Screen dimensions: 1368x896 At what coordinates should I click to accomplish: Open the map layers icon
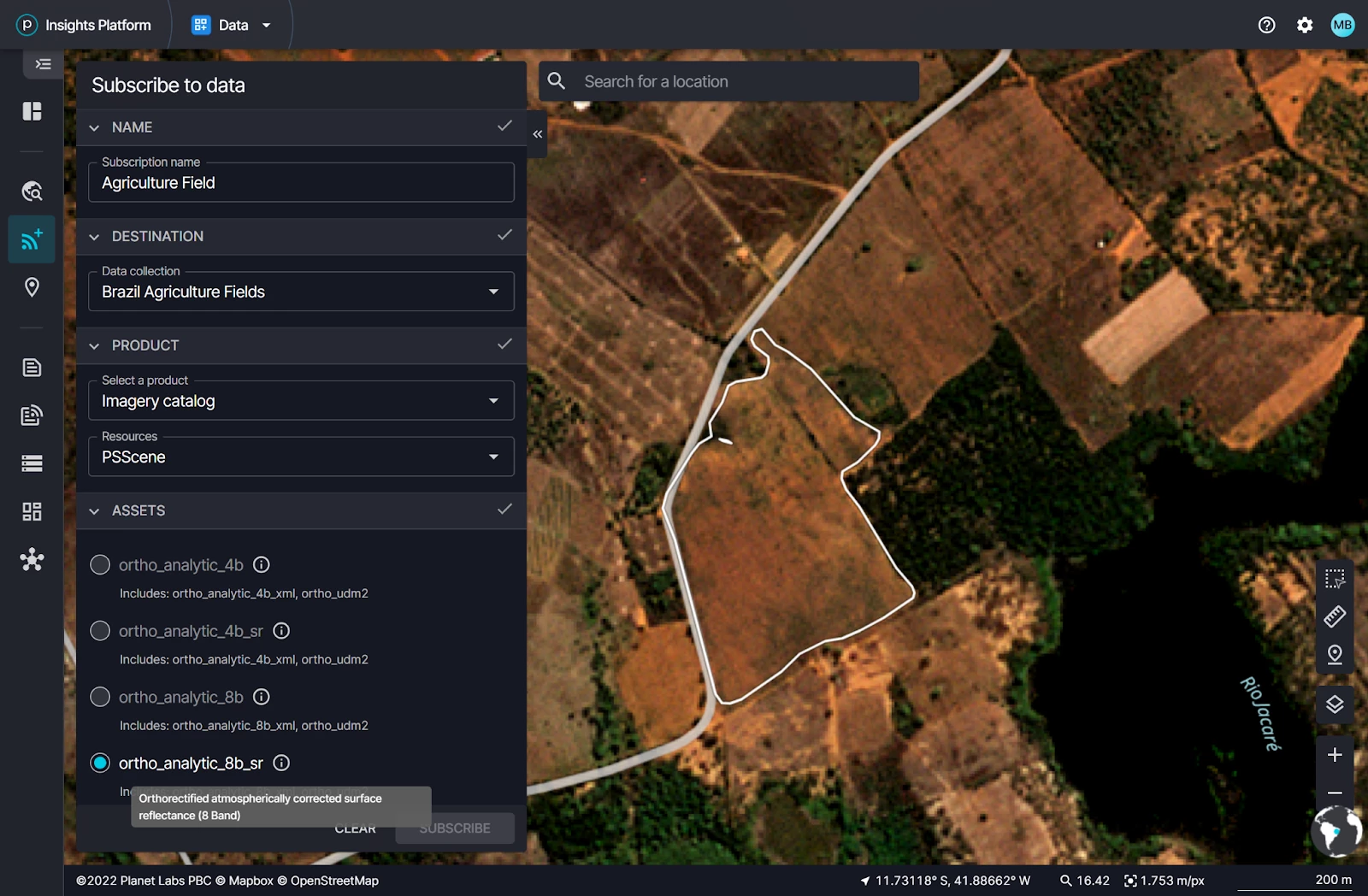click(1335, 704)
